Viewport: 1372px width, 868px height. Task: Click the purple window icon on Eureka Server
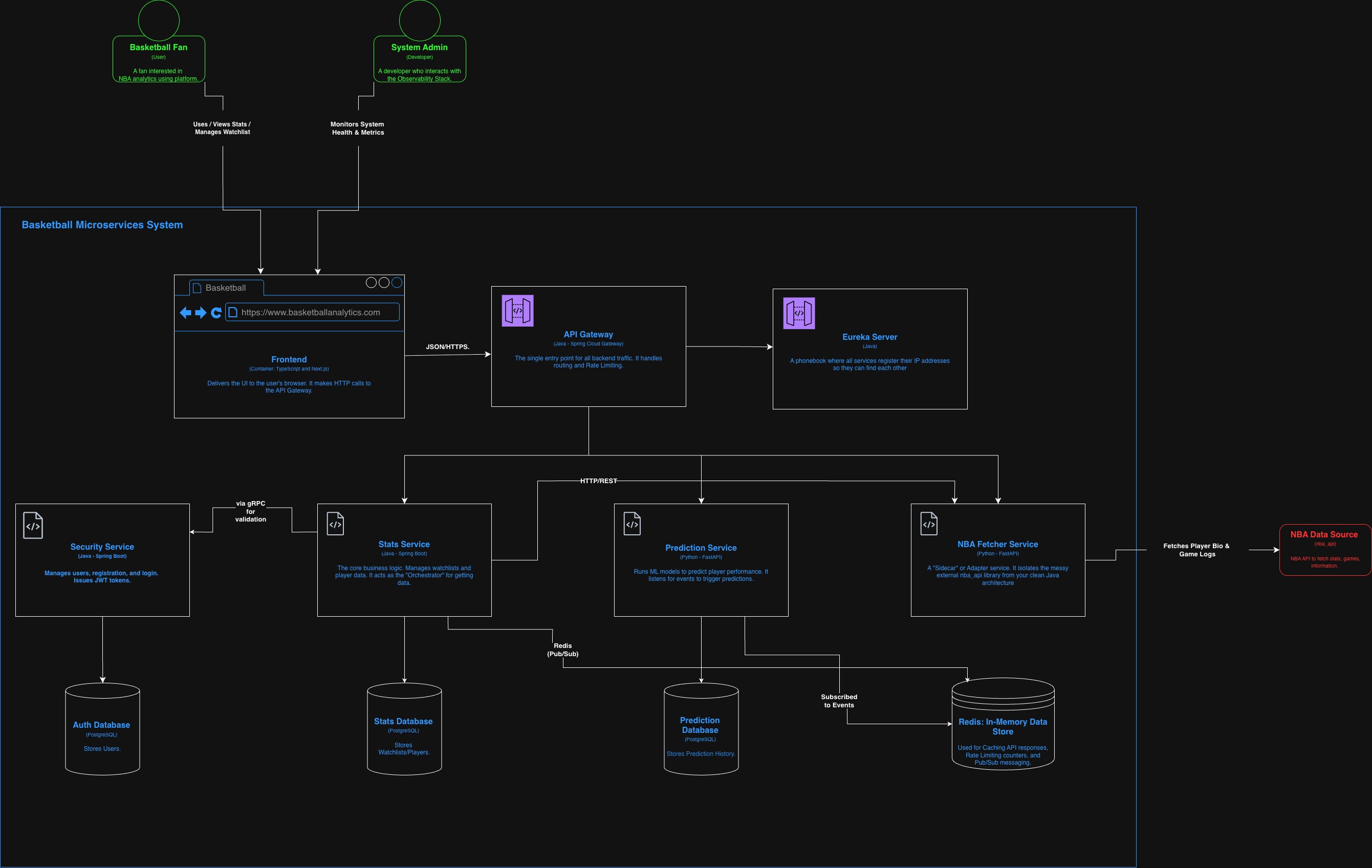click(798, 313)
